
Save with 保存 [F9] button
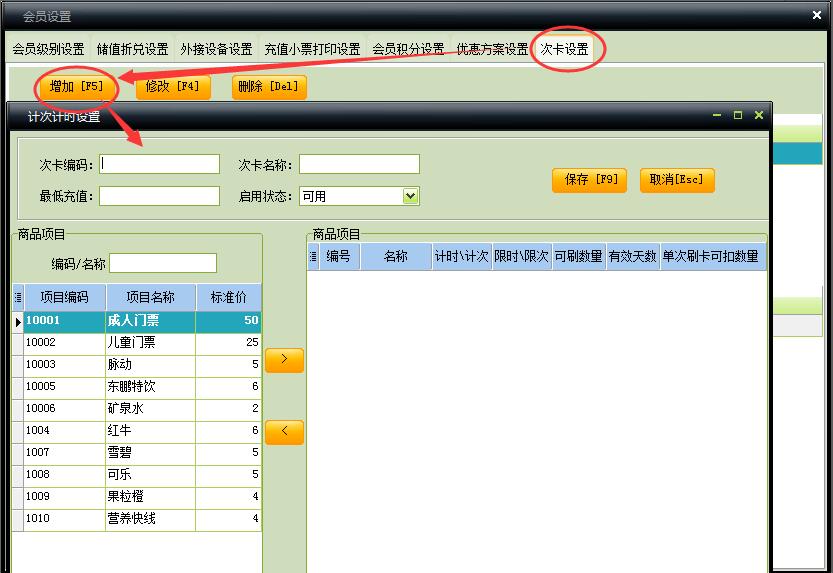coord(590,180)
